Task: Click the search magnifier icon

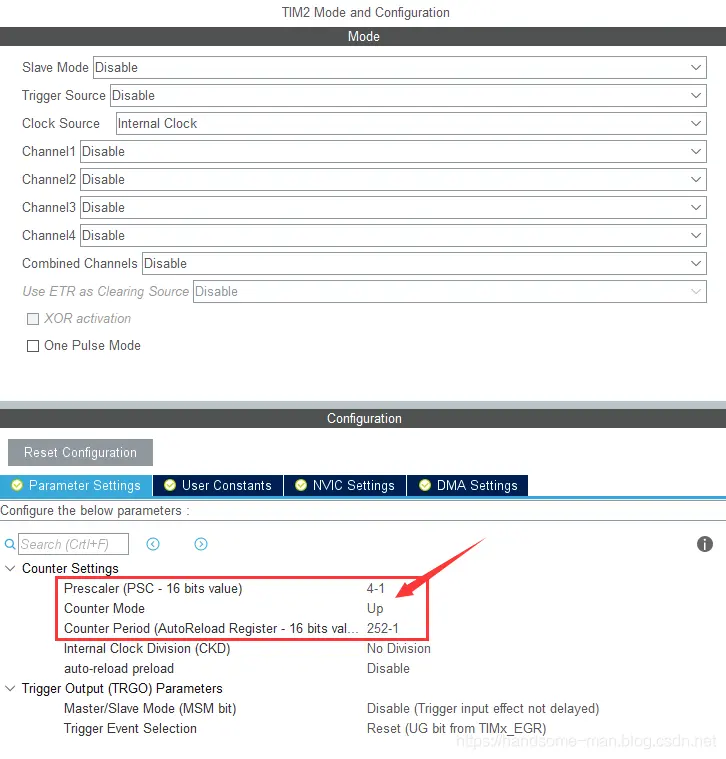Action: coord(10,544)
